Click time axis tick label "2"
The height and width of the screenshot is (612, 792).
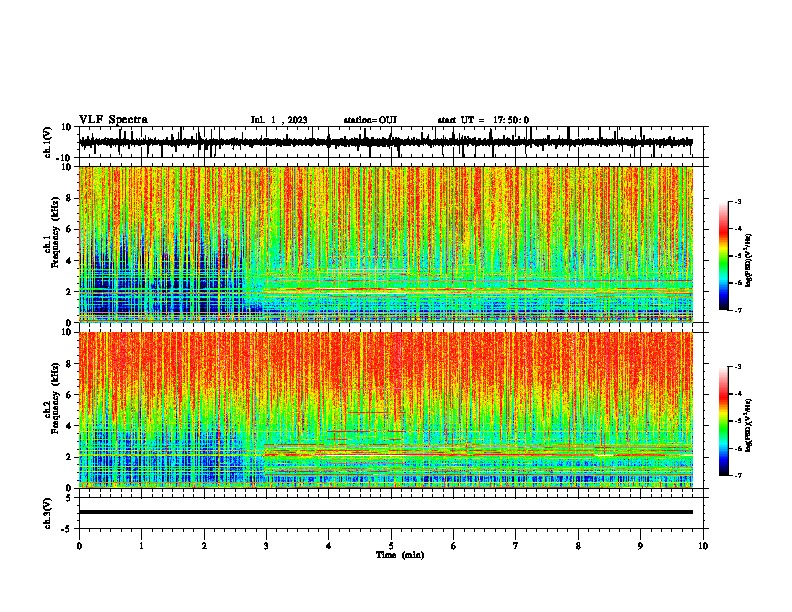point(204,546)
